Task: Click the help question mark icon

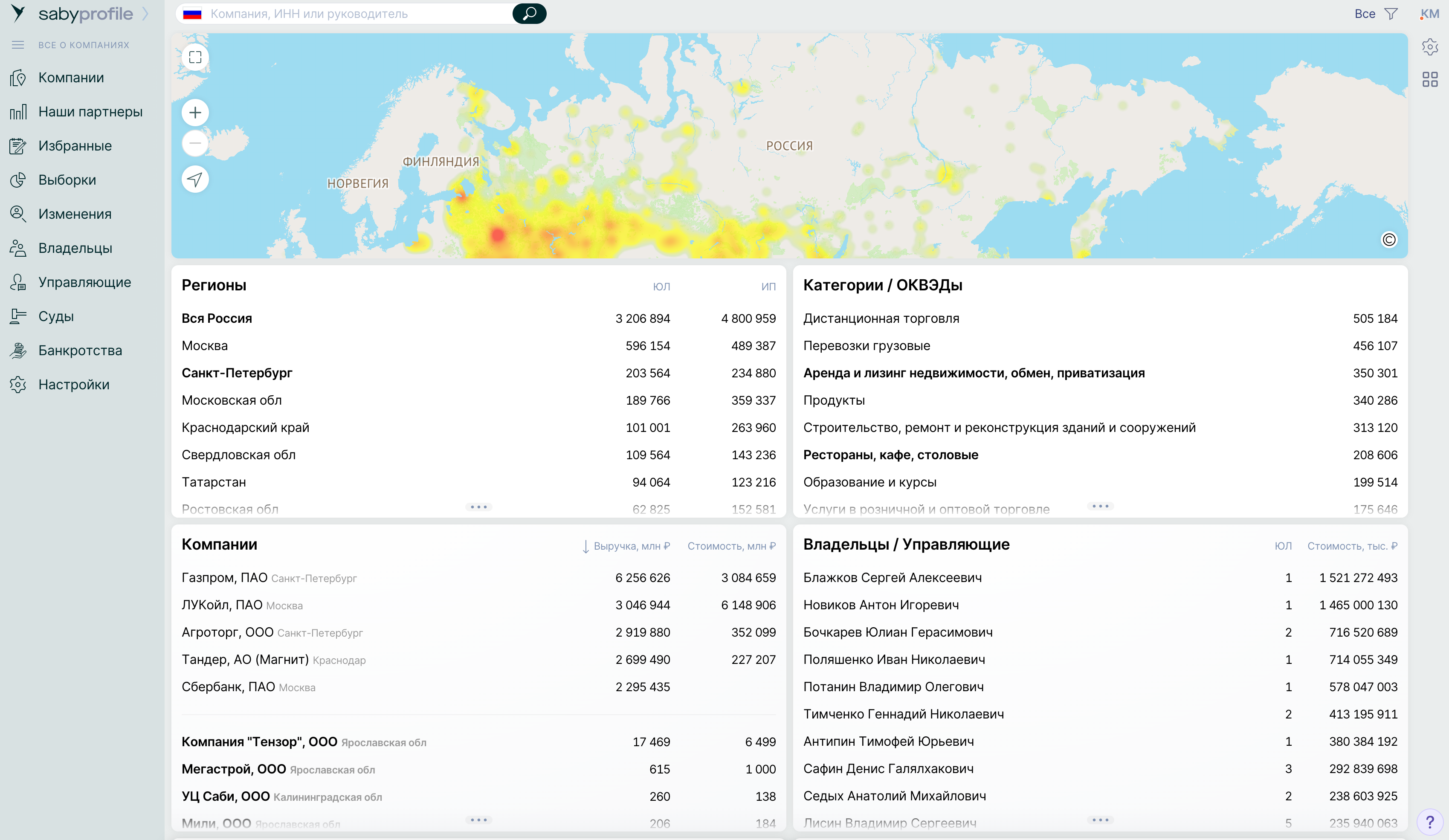Action: click(x=1429, y=822)
